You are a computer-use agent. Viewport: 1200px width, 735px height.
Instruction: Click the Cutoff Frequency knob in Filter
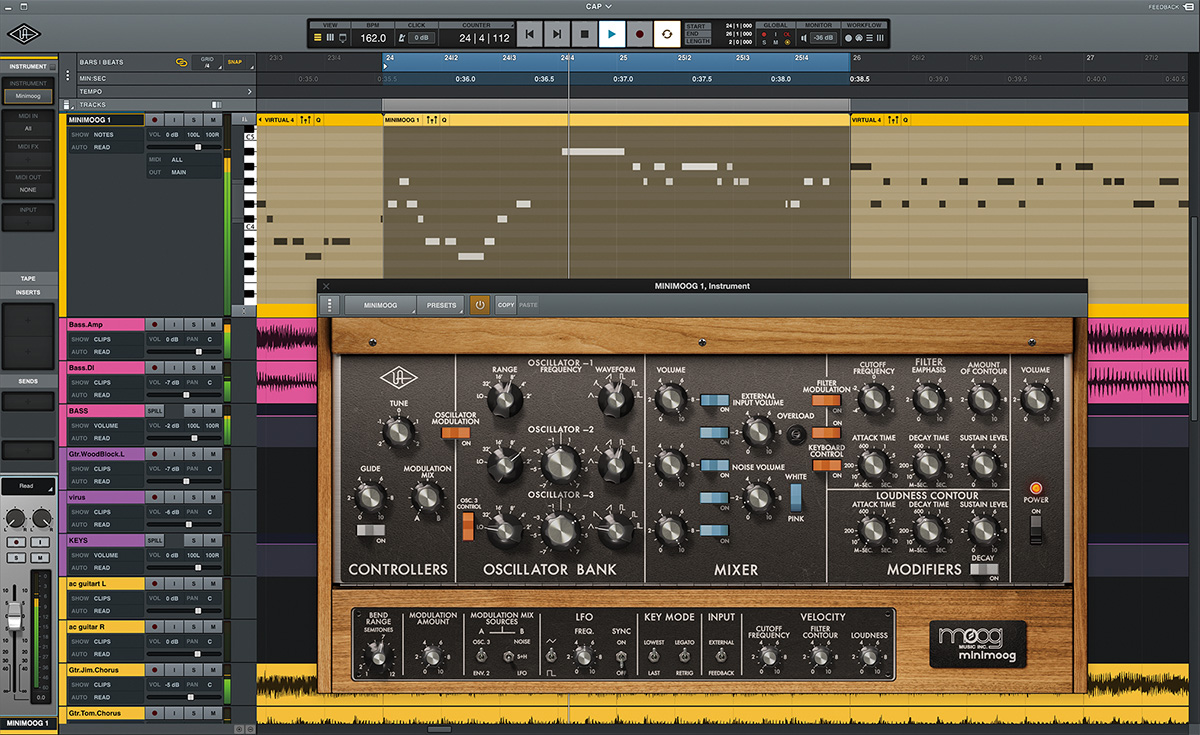[873, 400]
